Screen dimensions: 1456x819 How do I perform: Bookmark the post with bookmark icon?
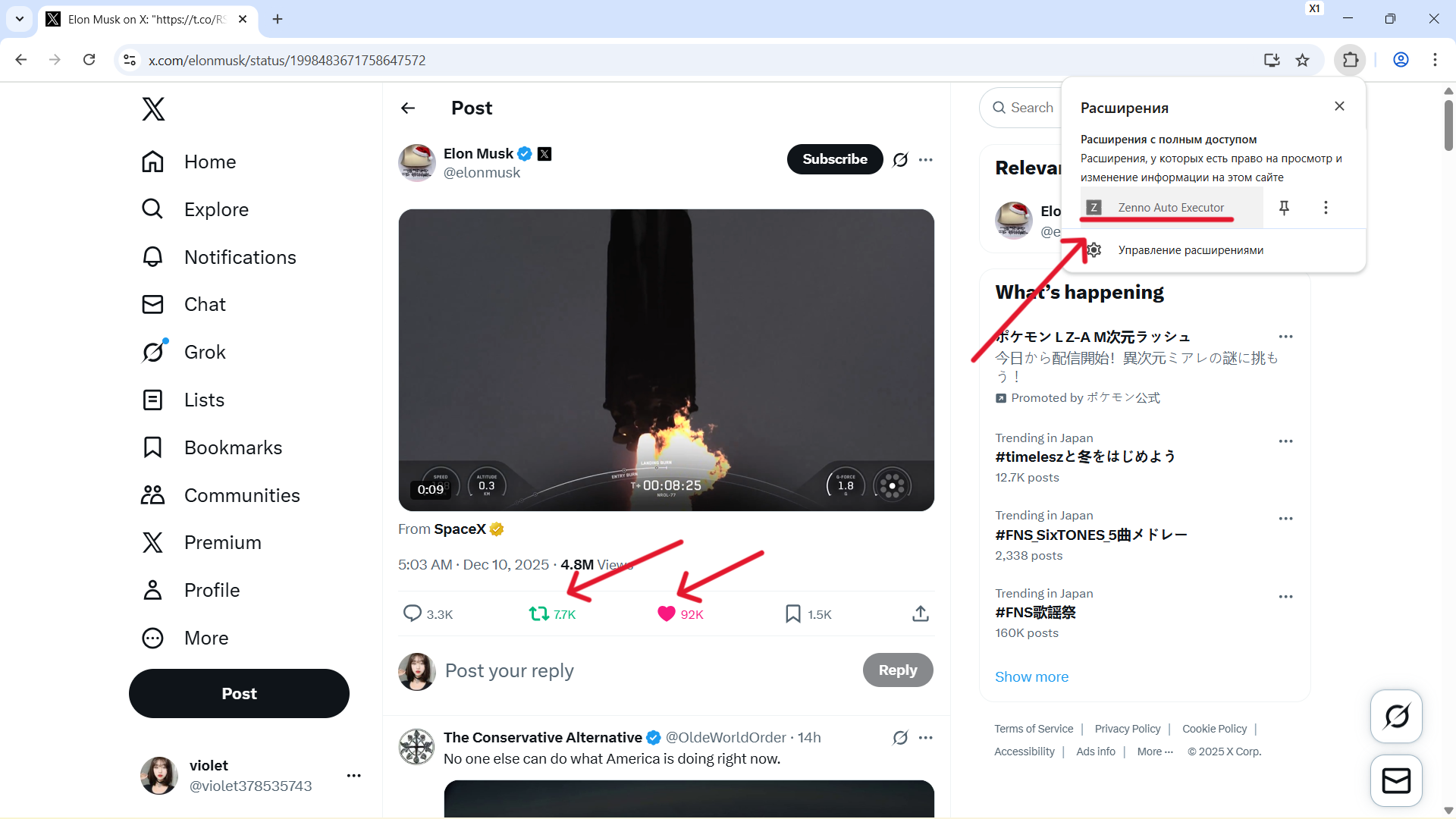793,614
